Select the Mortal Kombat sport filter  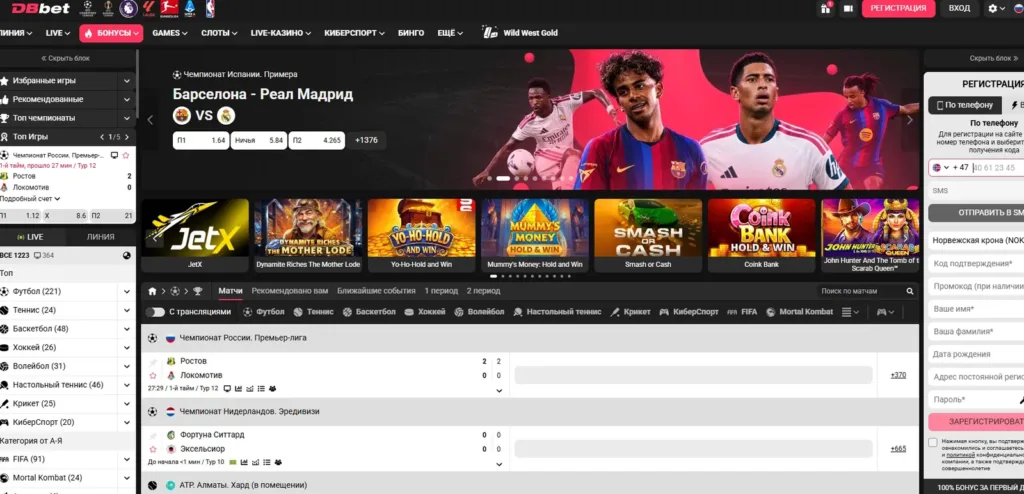click(800, 312)
